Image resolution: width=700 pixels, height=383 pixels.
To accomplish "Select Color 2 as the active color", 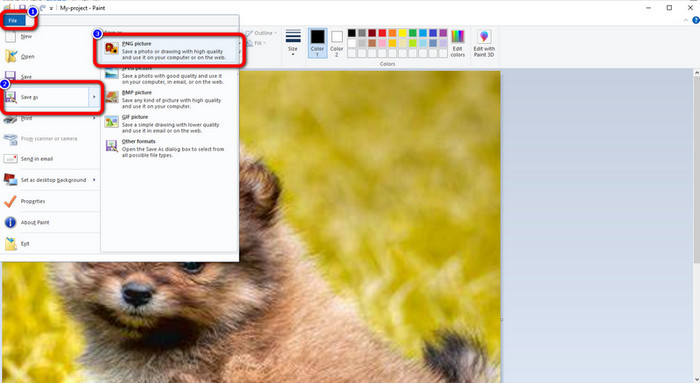I will [337, 43].
